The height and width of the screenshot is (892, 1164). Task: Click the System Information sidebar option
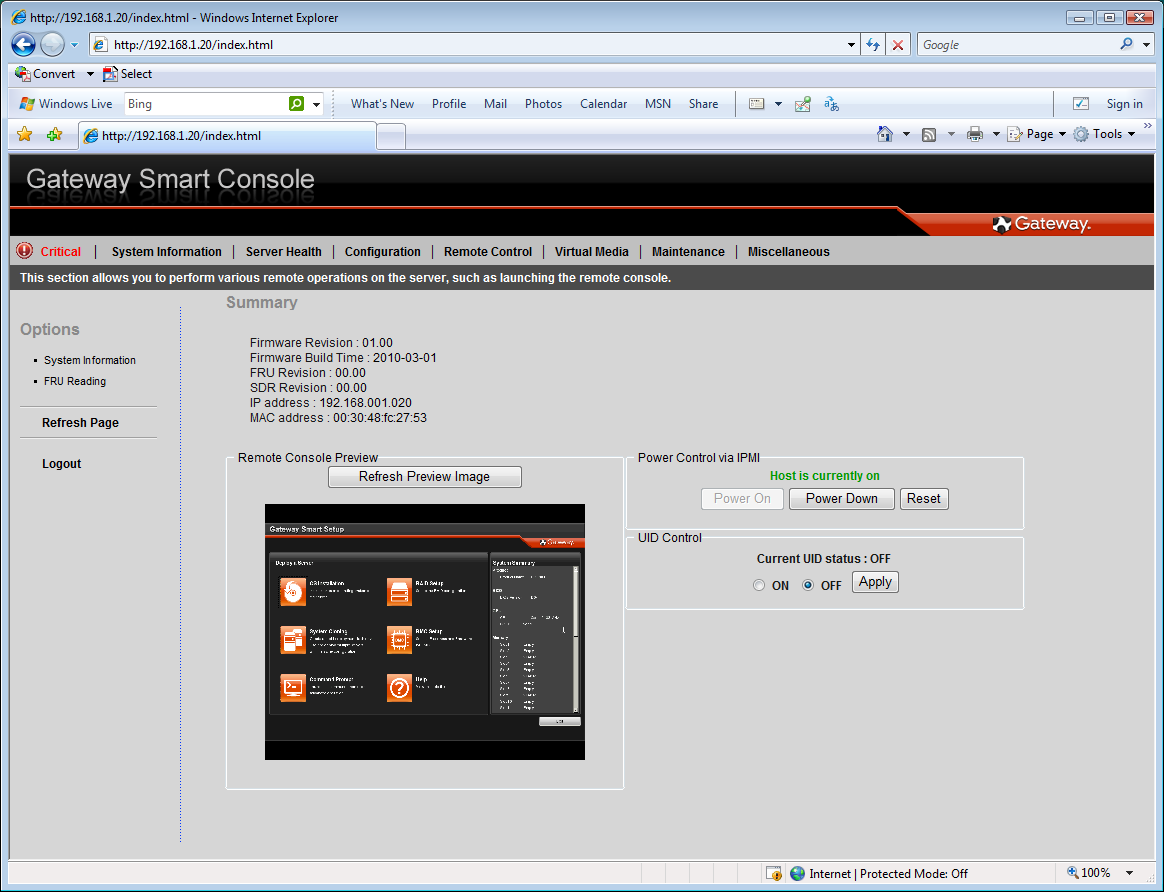tap(90, 360)
